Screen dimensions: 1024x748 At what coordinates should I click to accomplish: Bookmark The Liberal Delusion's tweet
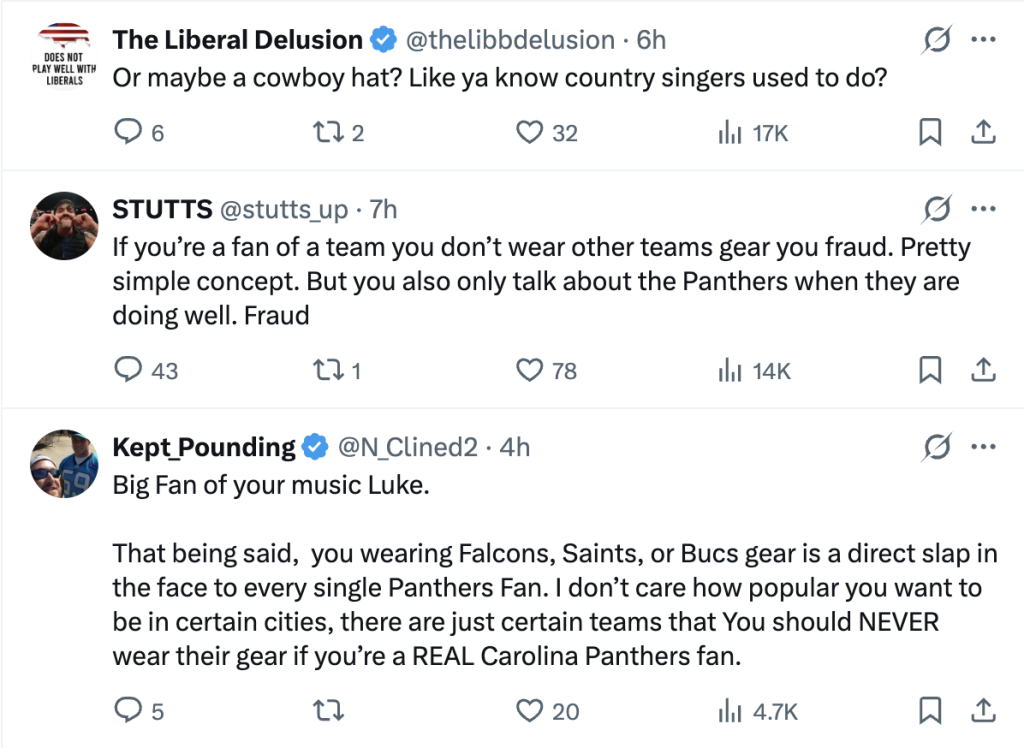(x=930, y=132)
